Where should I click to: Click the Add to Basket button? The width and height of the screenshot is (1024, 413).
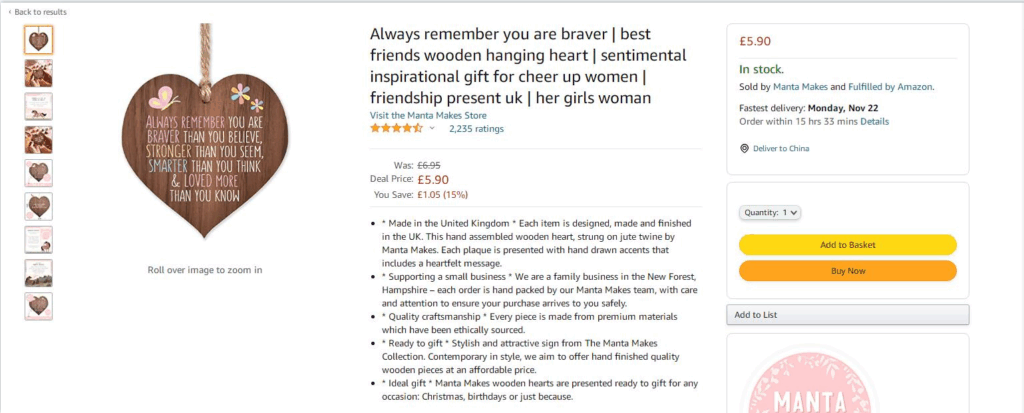coord(848,245)
